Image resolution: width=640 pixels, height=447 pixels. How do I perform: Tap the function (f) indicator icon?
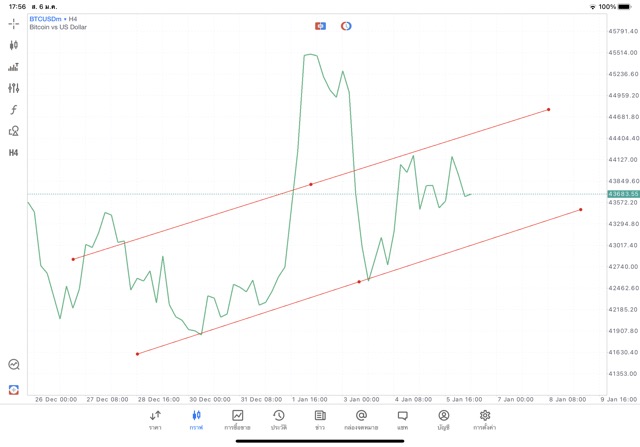click(x=14, y=109)
